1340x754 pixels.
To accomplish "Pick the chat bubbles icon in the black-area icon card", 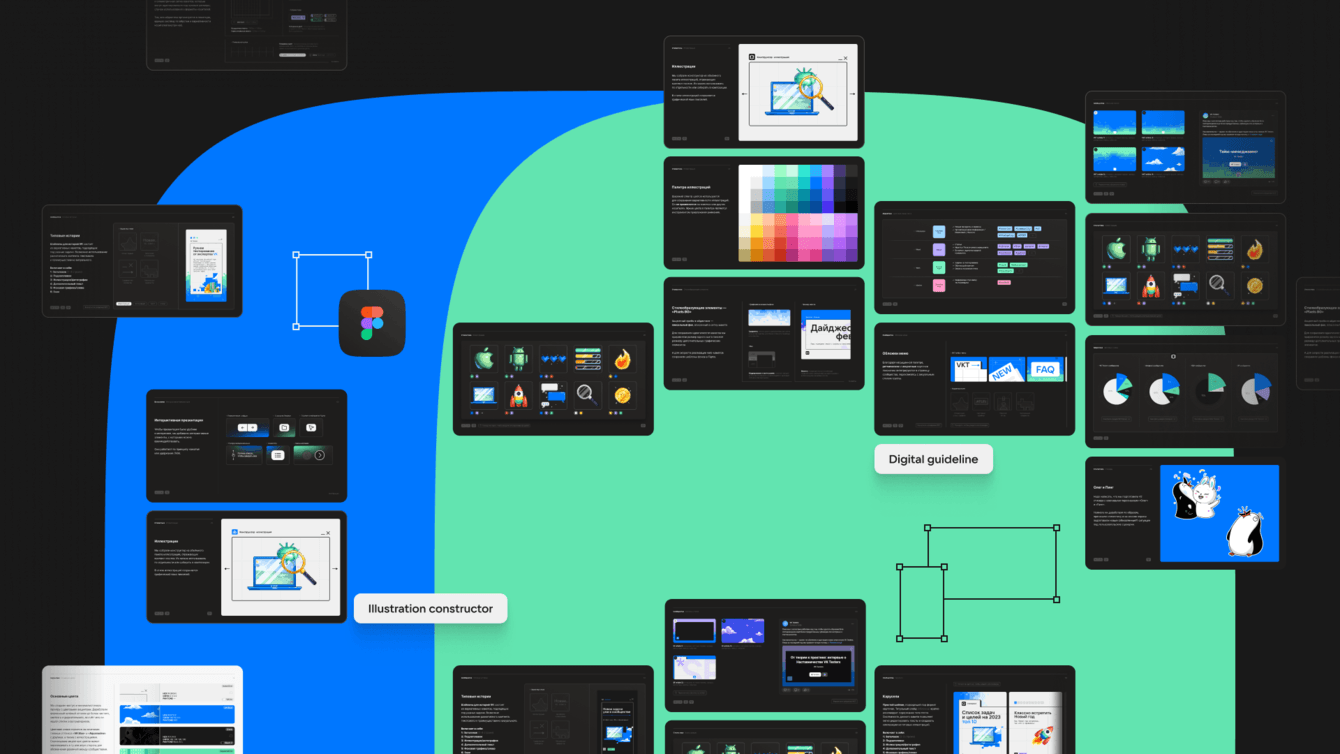I will tap(1185, 286).
